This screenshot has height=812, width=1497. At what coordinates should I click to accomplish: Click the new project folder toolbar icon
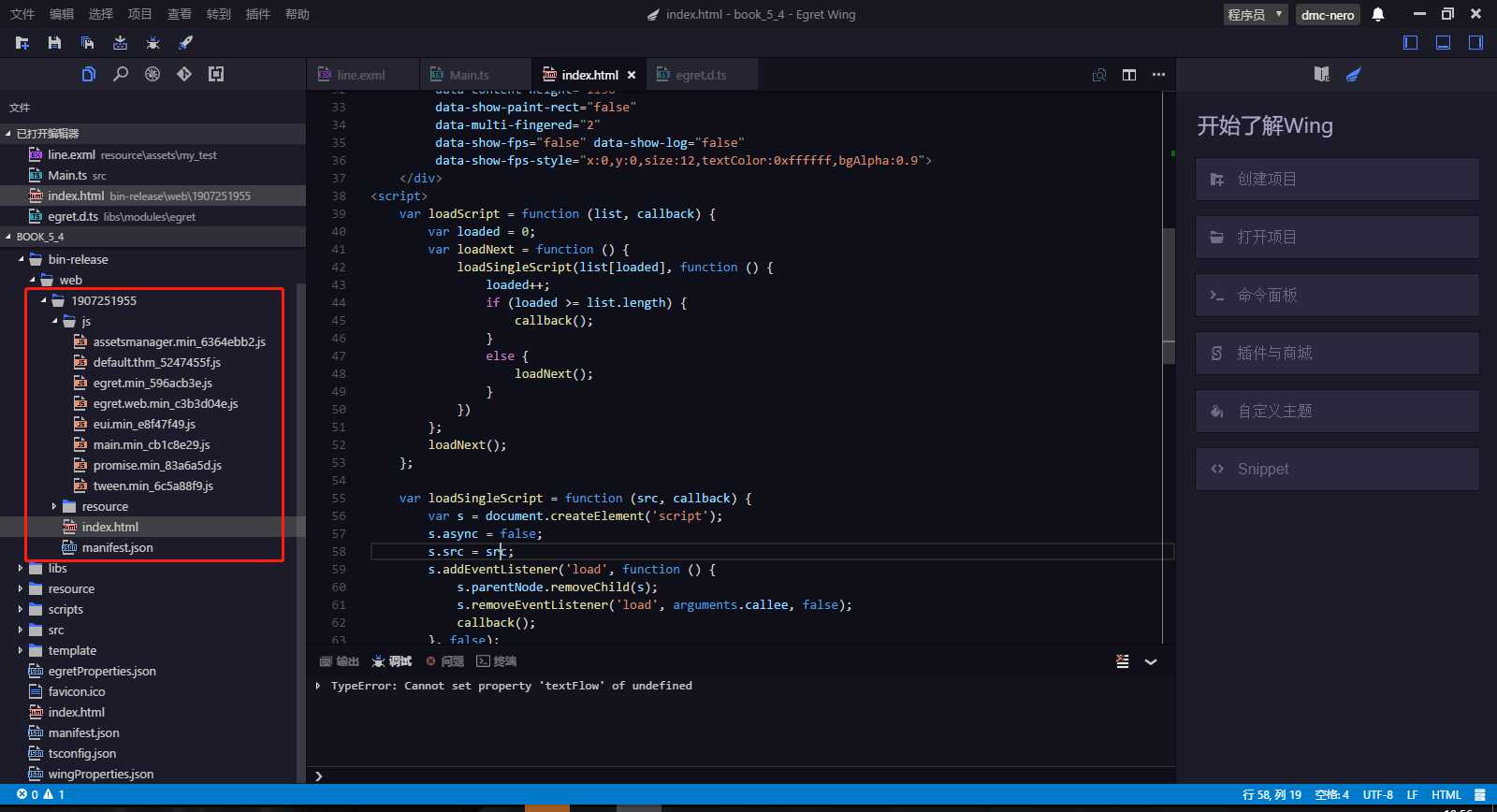pos(22,43)
